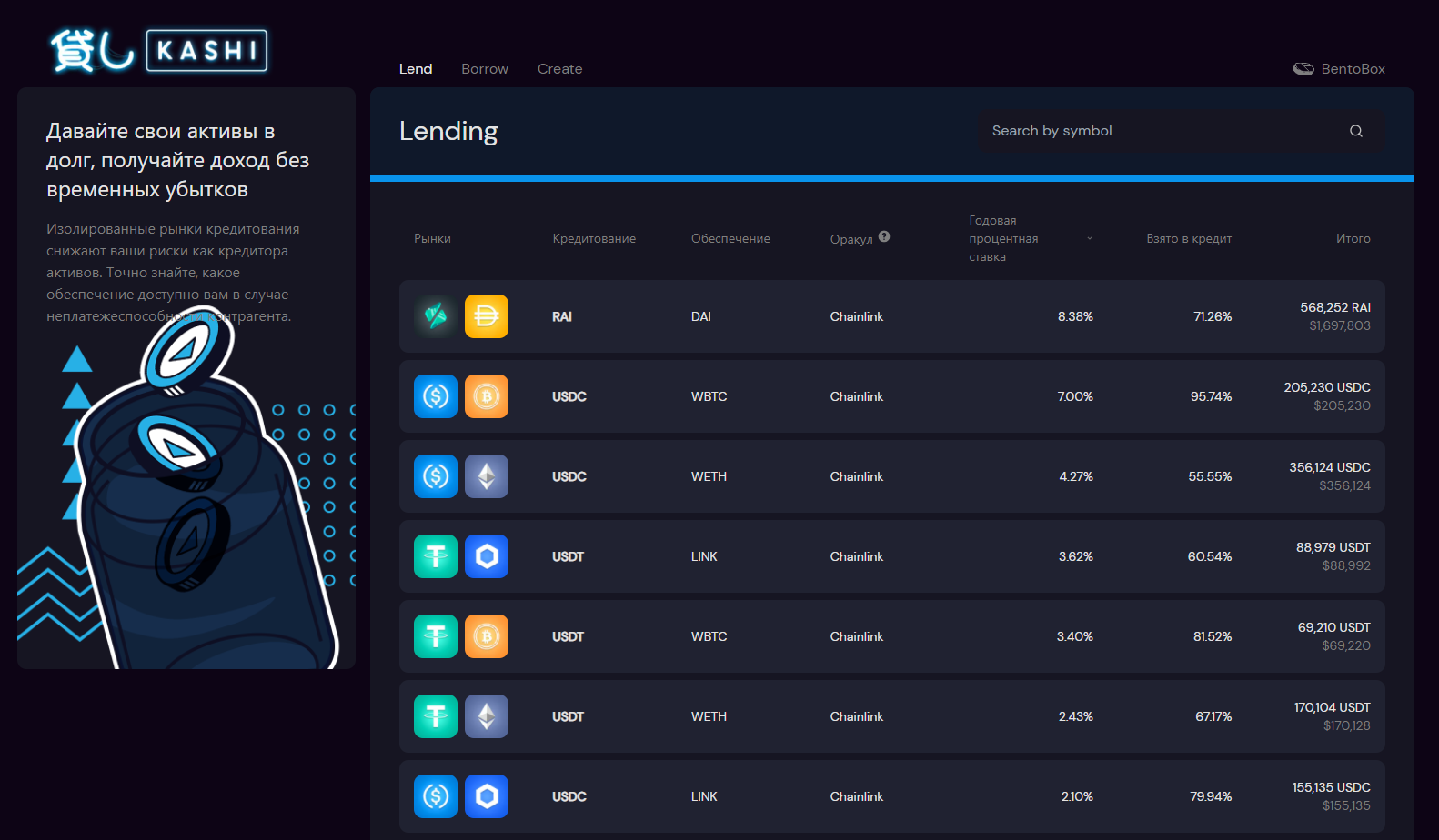
Task: Click the WBTC icon in USDC/WBTC row
Action: coord(487,396)
